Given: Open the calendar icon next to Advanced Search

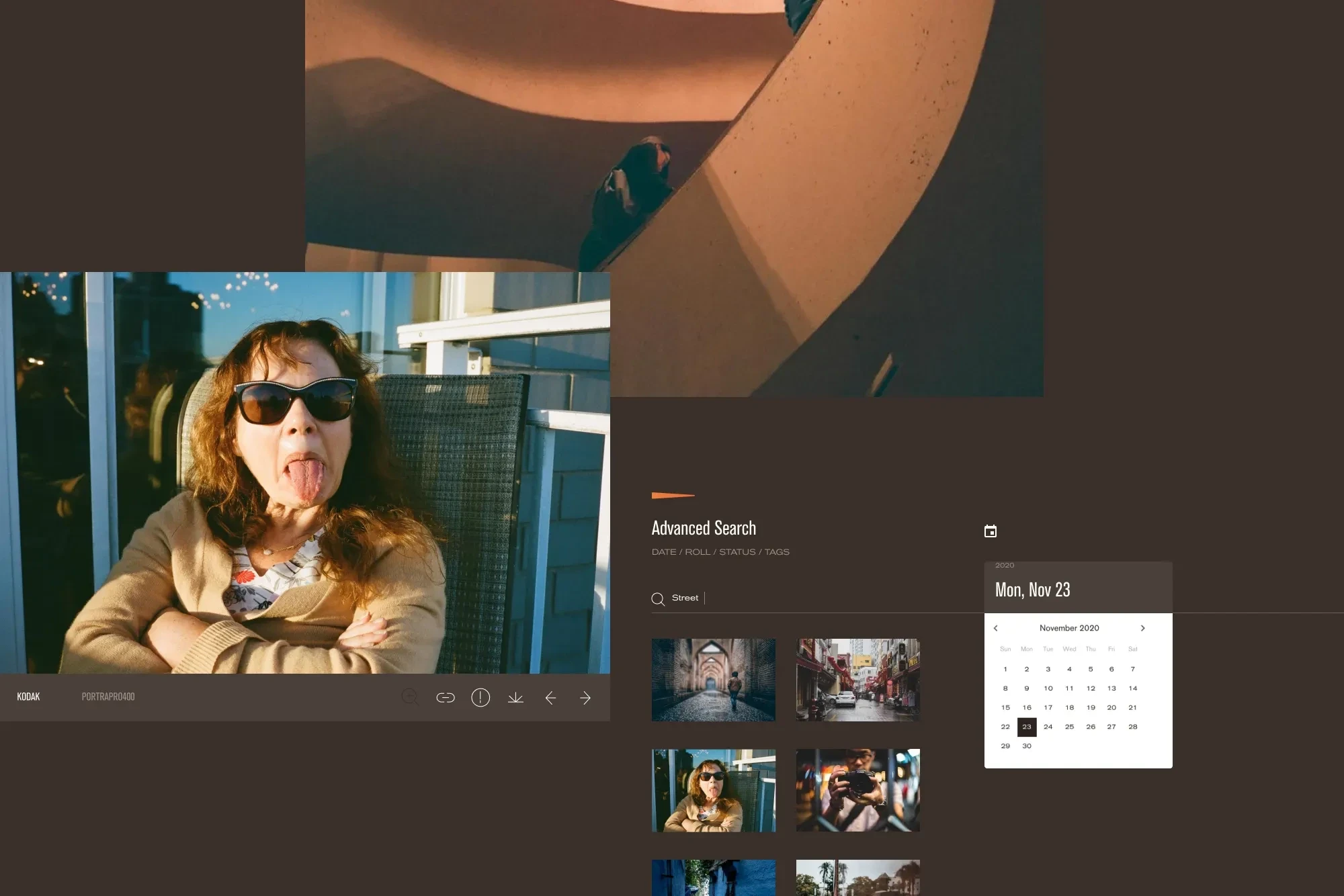Looking at the screenshot, I should tap(991, 531).
